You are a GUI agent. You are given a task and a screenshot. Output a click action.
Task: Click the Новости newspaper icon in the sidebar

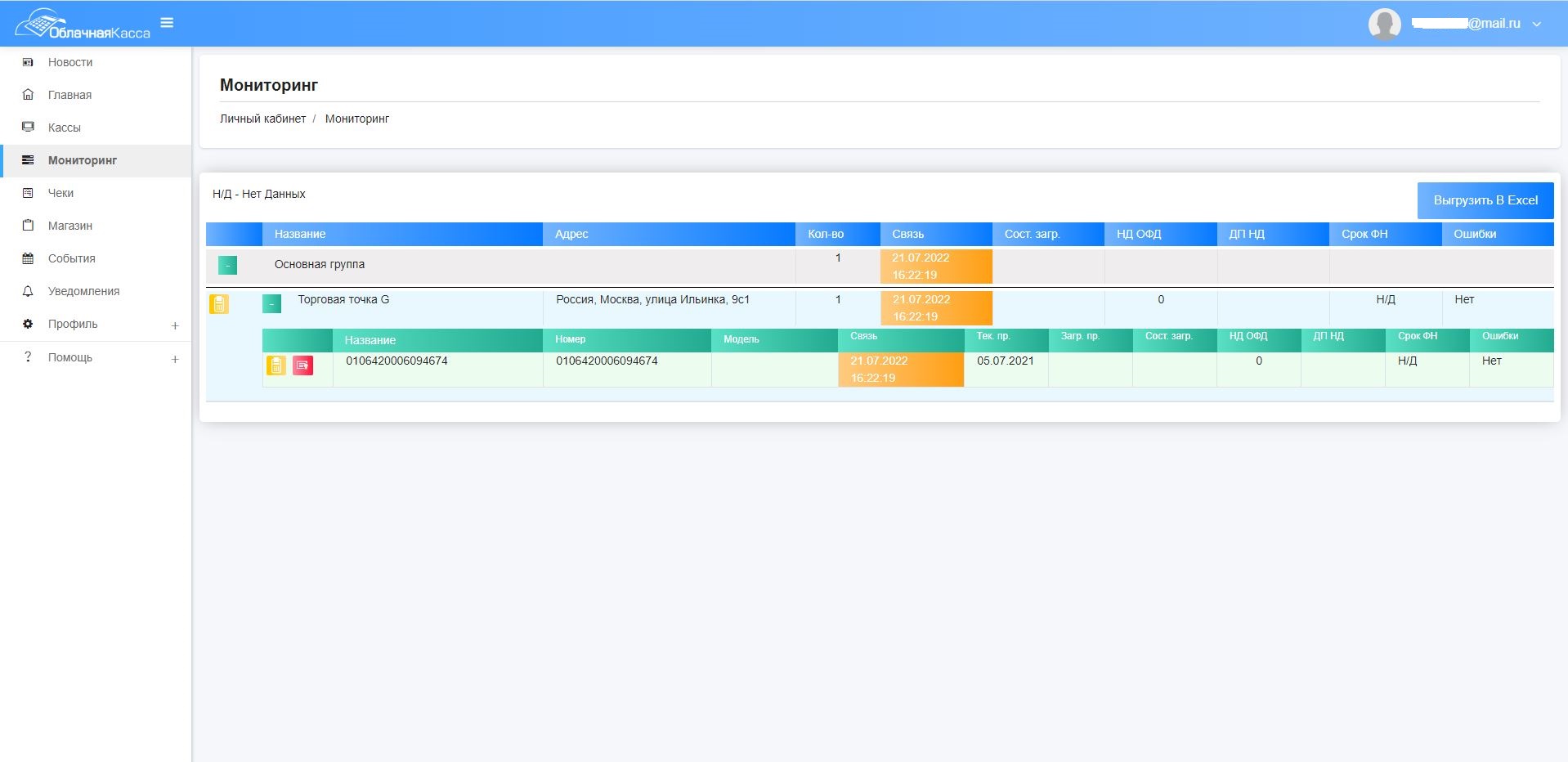pos(28,62)
